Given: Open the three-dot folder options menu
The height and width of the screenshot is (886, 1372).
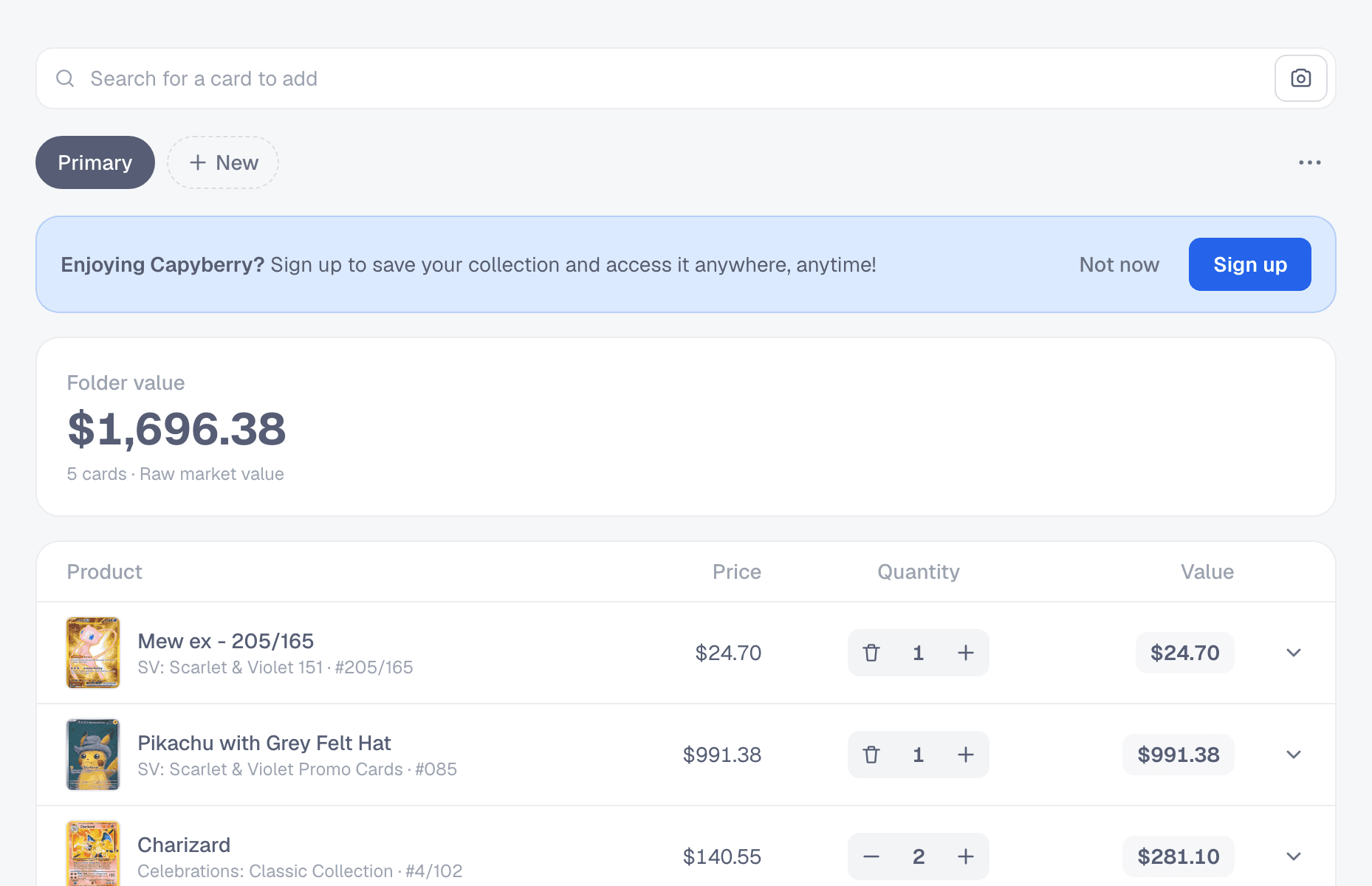Looking at the screenshot, I should pyautogui.click(x=1309, y=162).
